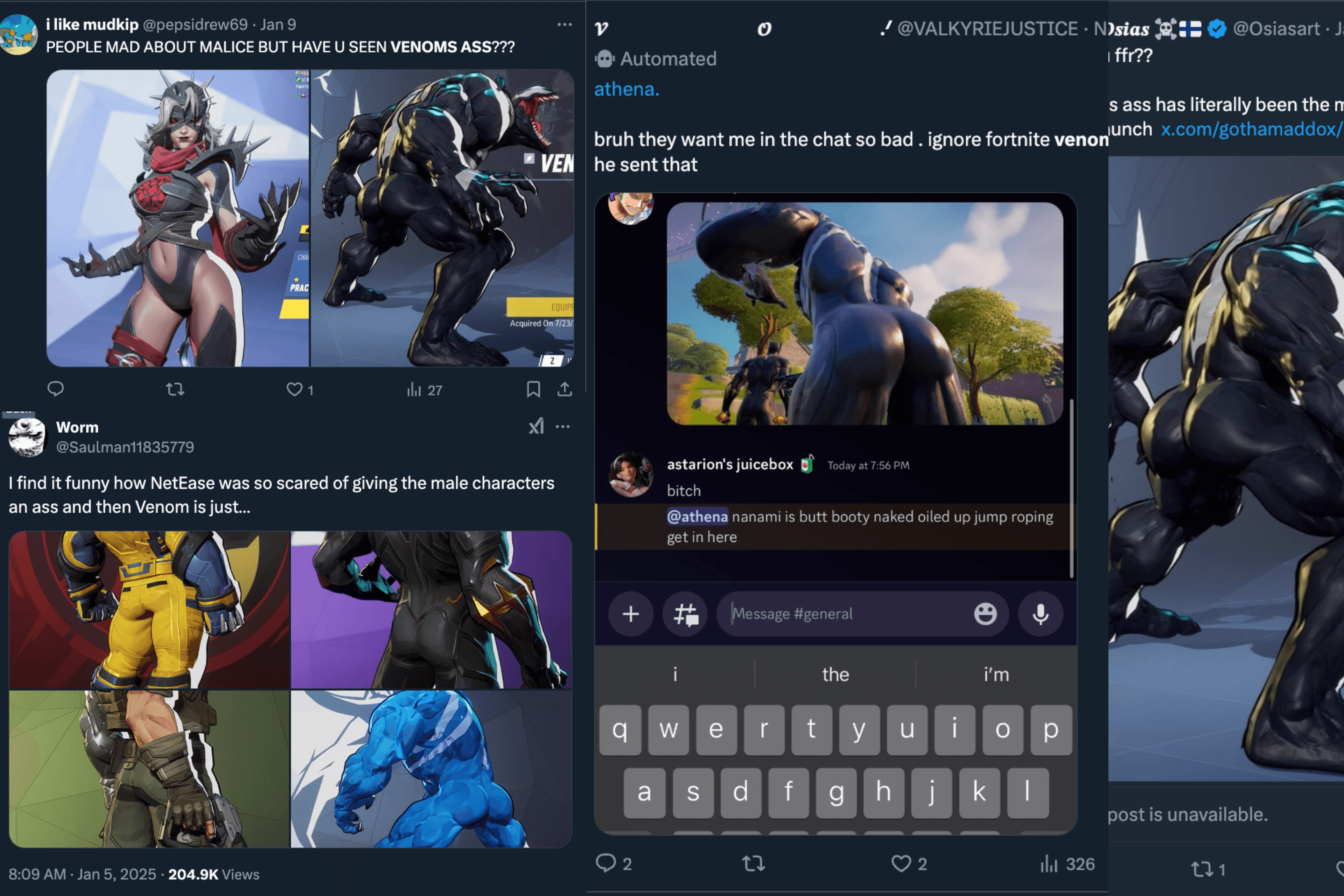Click the 204.9K Views count
The width and height of the screenshot is (1344, 896).
[x=214, y=874]
